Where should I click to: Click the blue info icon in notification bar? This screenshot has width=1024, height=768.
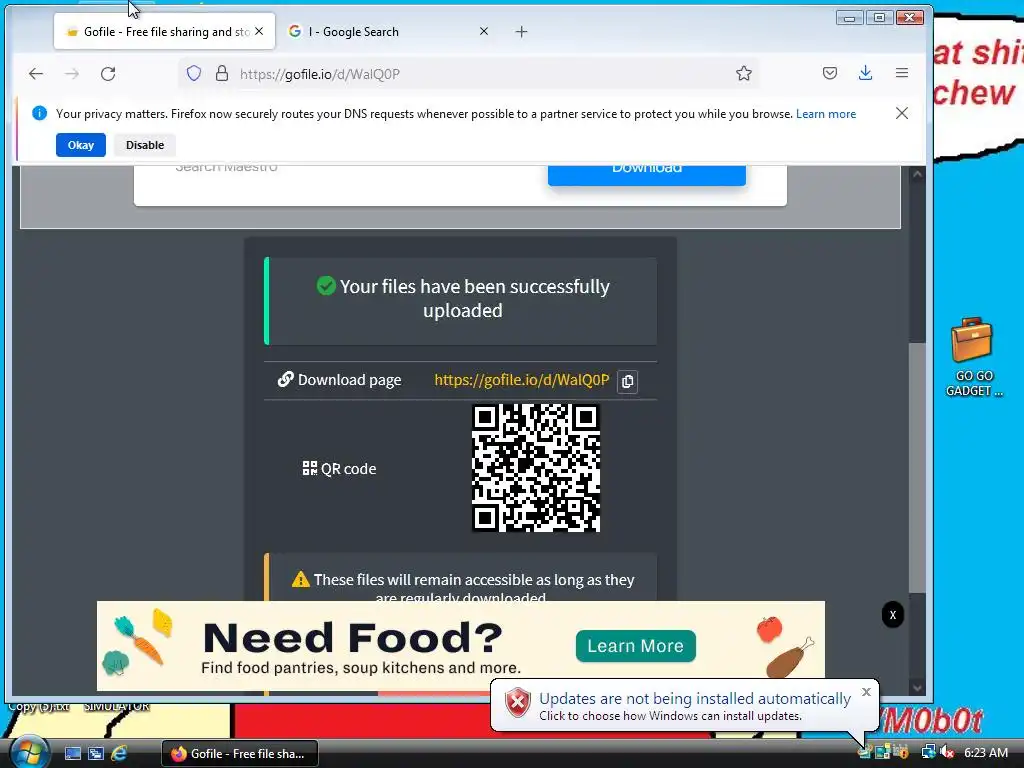tap(39, 113)
